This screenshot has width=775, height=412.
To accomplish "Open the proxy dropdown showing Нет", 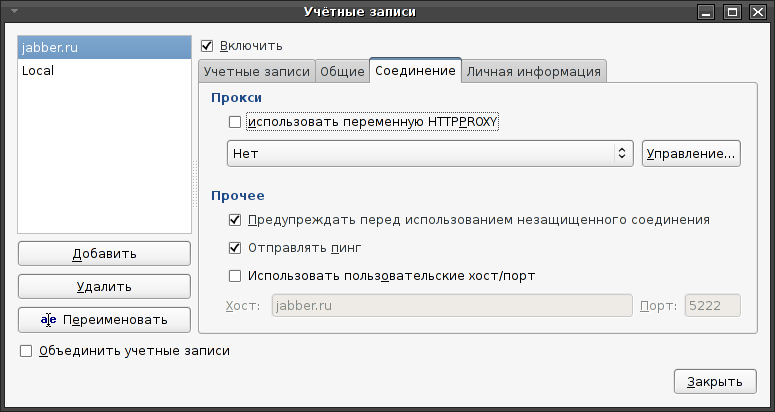I will click(430, 154).
